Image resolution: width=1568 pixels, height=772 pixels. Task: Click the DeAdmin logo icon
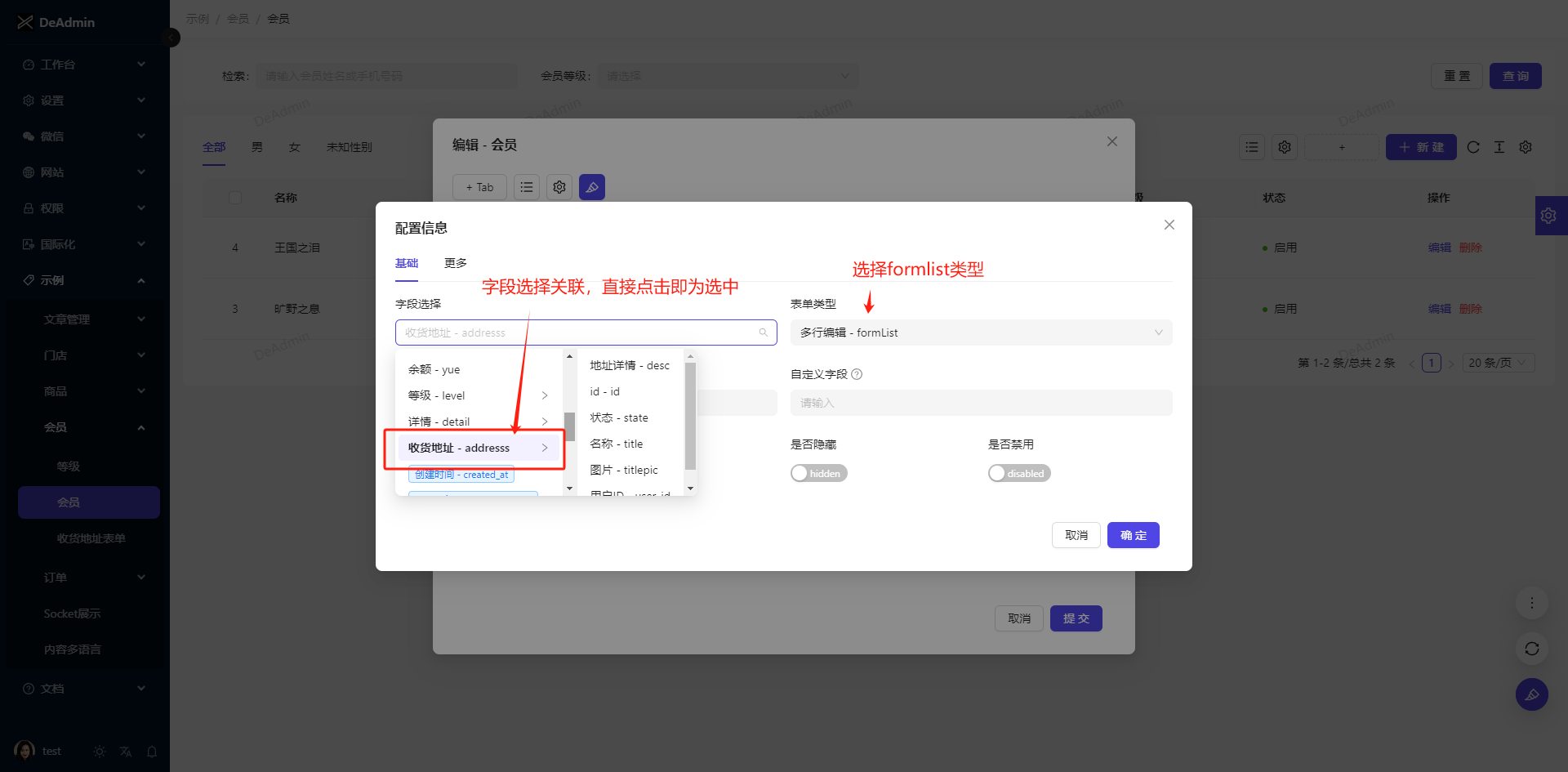tap(25, 22)
